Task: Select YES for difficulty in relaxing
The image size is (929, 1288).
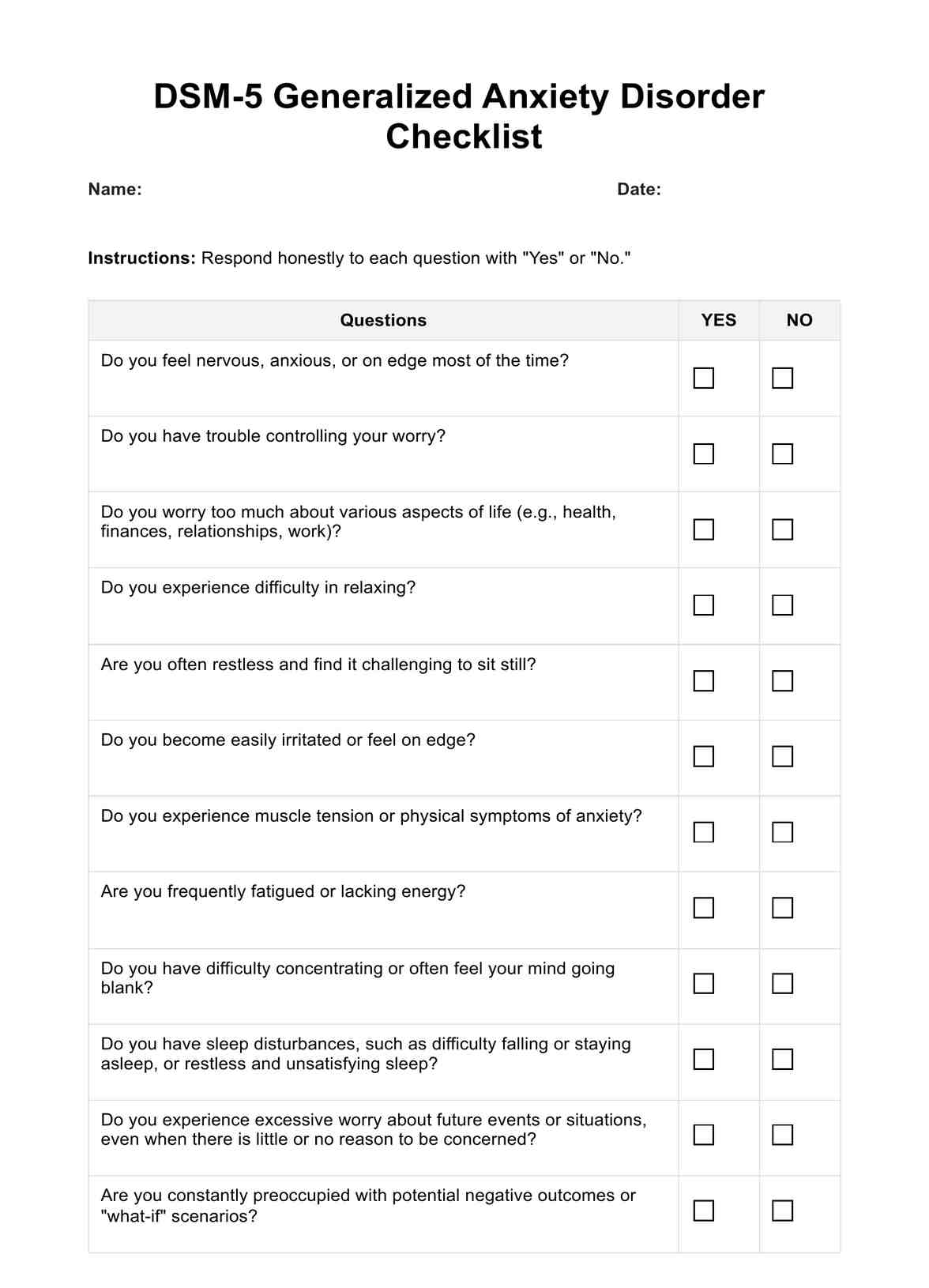Action: point(703,605)
